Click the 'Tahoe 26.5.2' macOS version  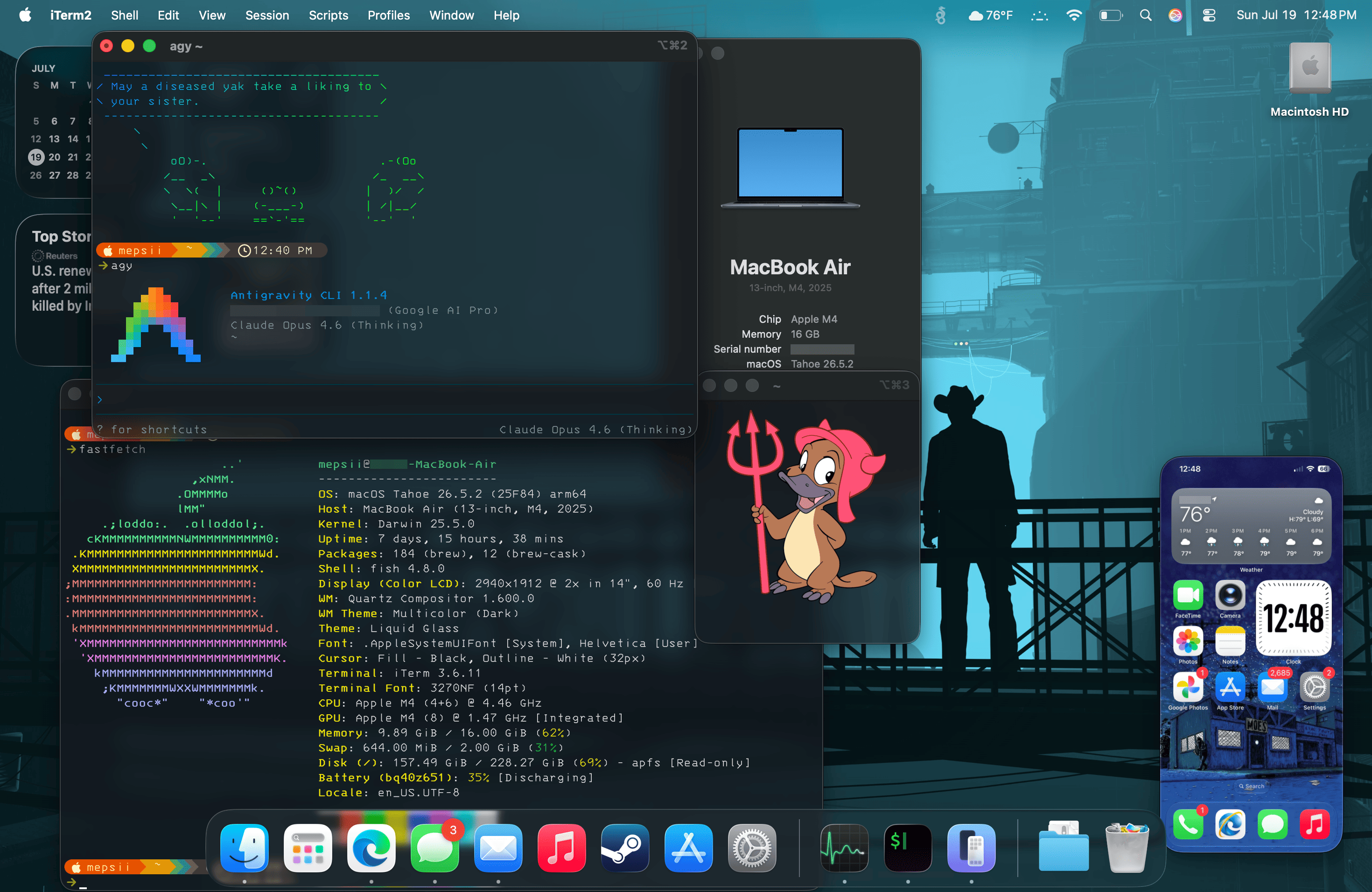point(822,364)
